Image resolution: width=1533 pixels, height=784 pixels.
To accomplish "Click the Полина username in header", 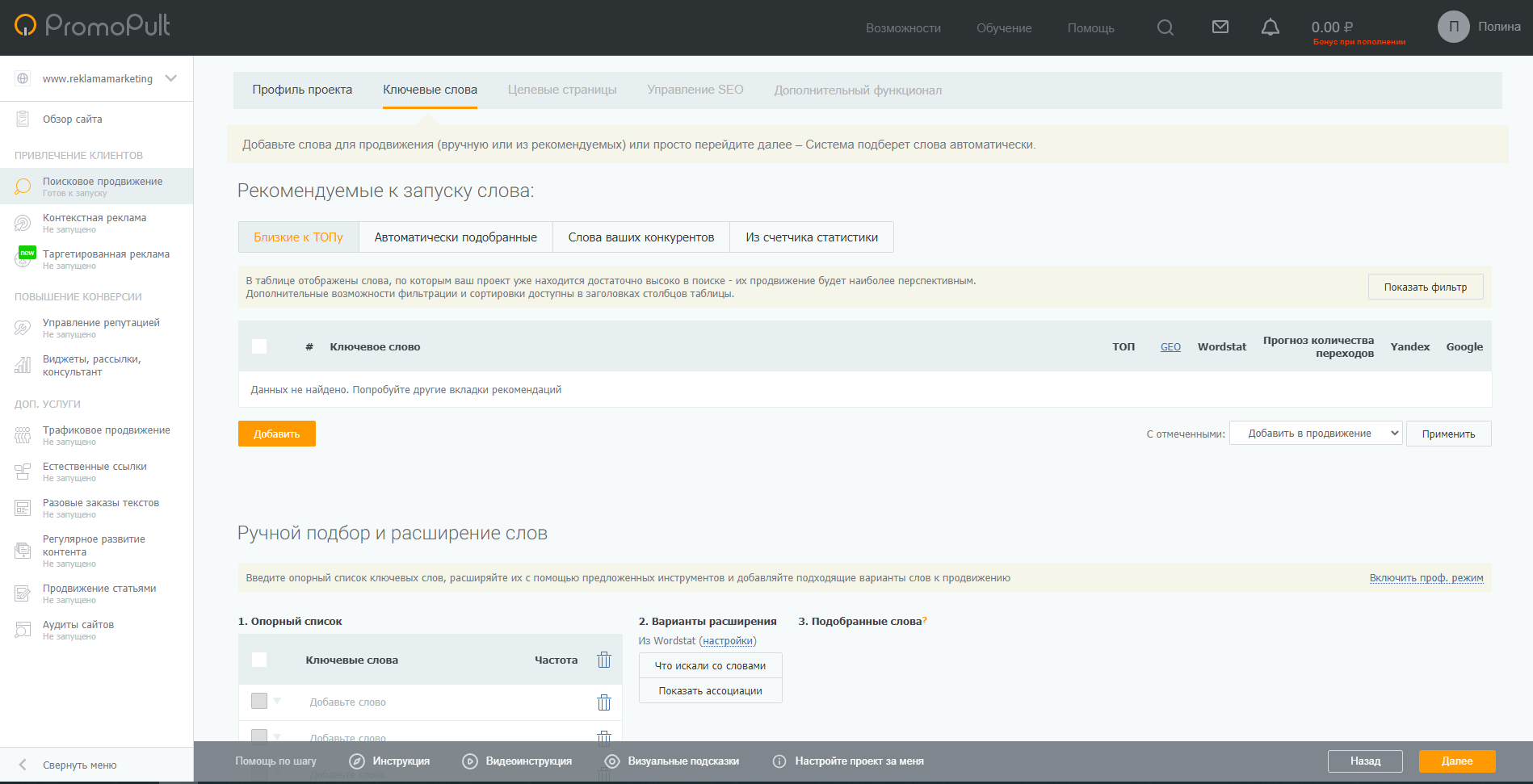I will coord(1499,27).
